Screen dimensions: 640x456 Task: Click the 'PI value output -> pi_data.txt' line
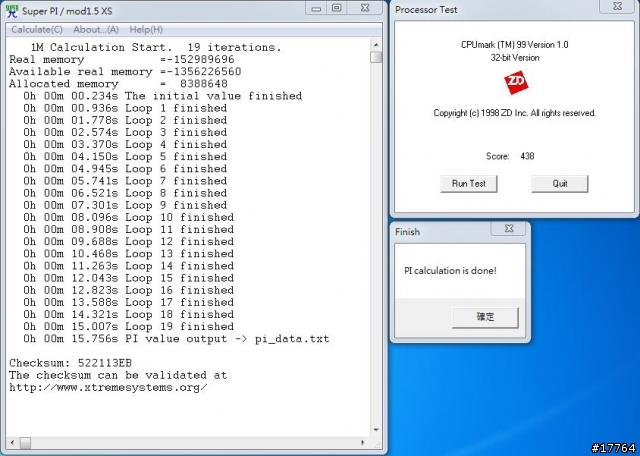pos(176,339)
